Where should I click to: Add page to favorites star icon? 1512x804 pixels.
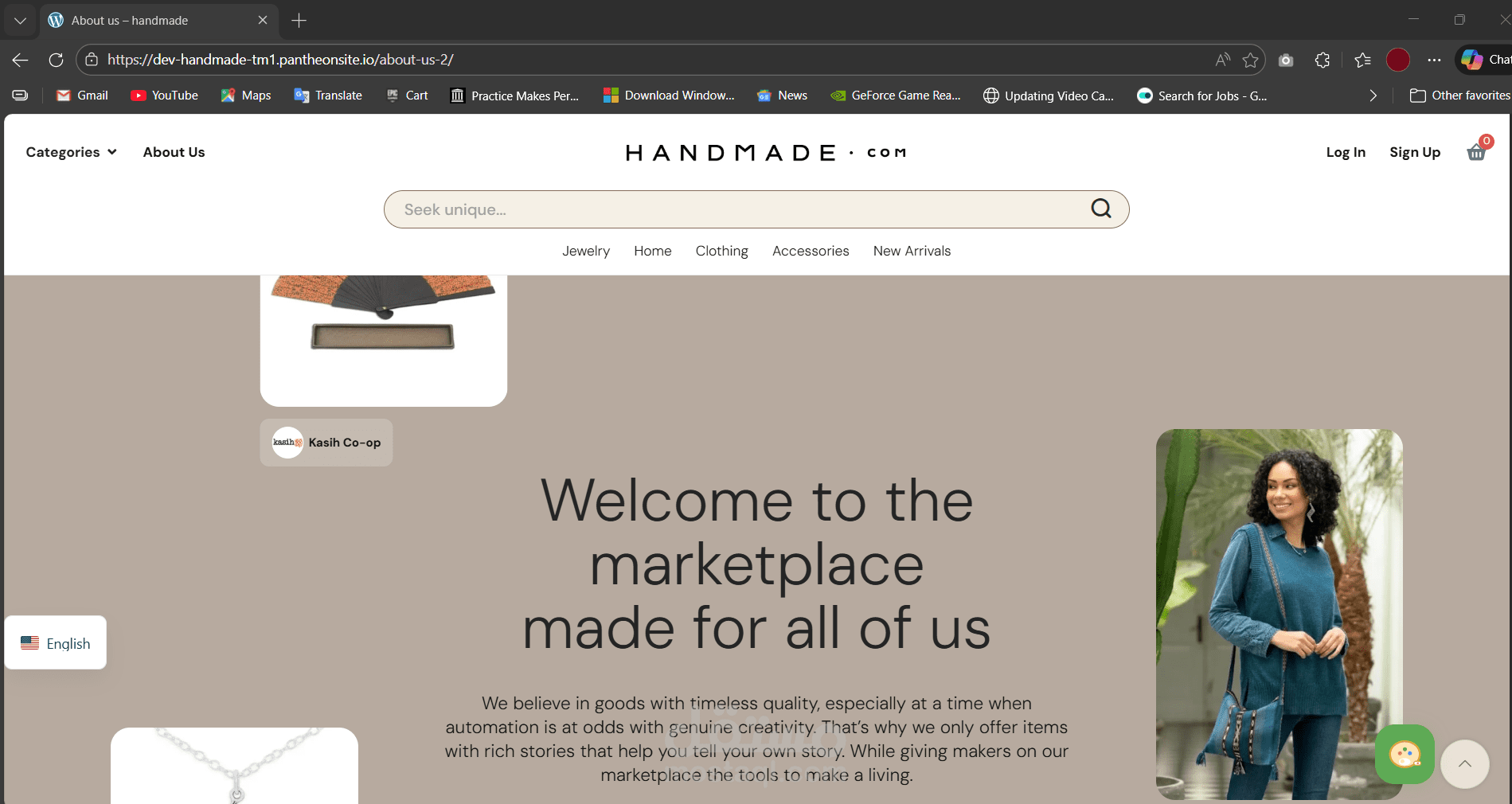click(x=1250, y=60)
